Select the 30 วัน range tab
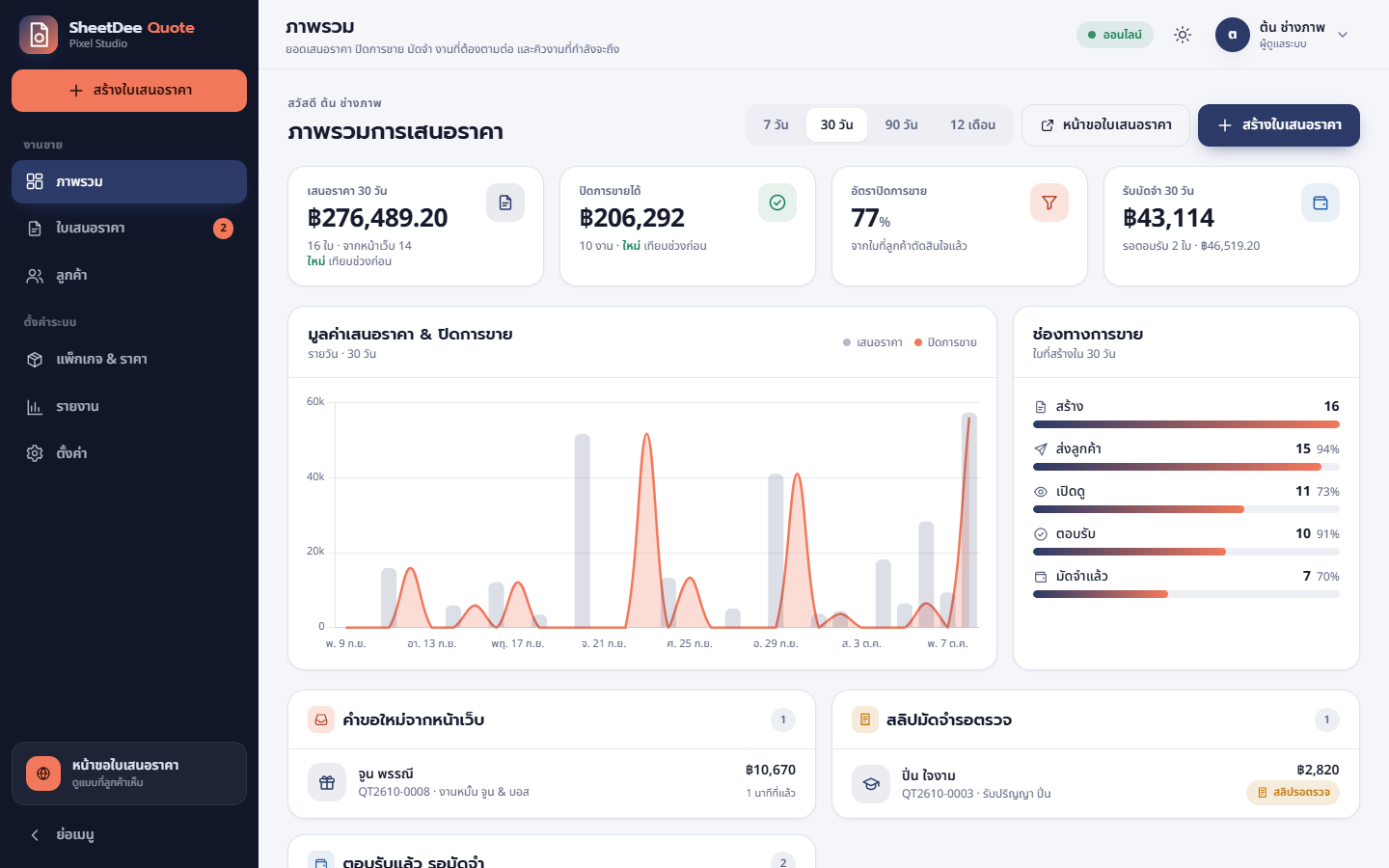Image resolution: width=1389 pixels, height=868 pixels. (x=837, y=125)
